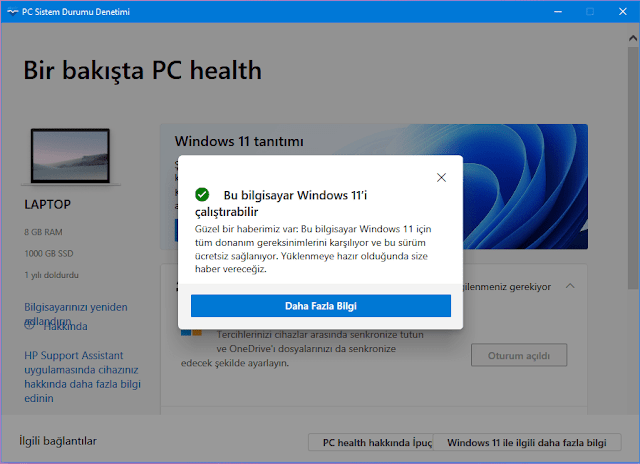Screen dimensions: 640x464
Task: Open Bilgisayarınızı yeniden adlandırın link
Action: [x=76, y=314]
